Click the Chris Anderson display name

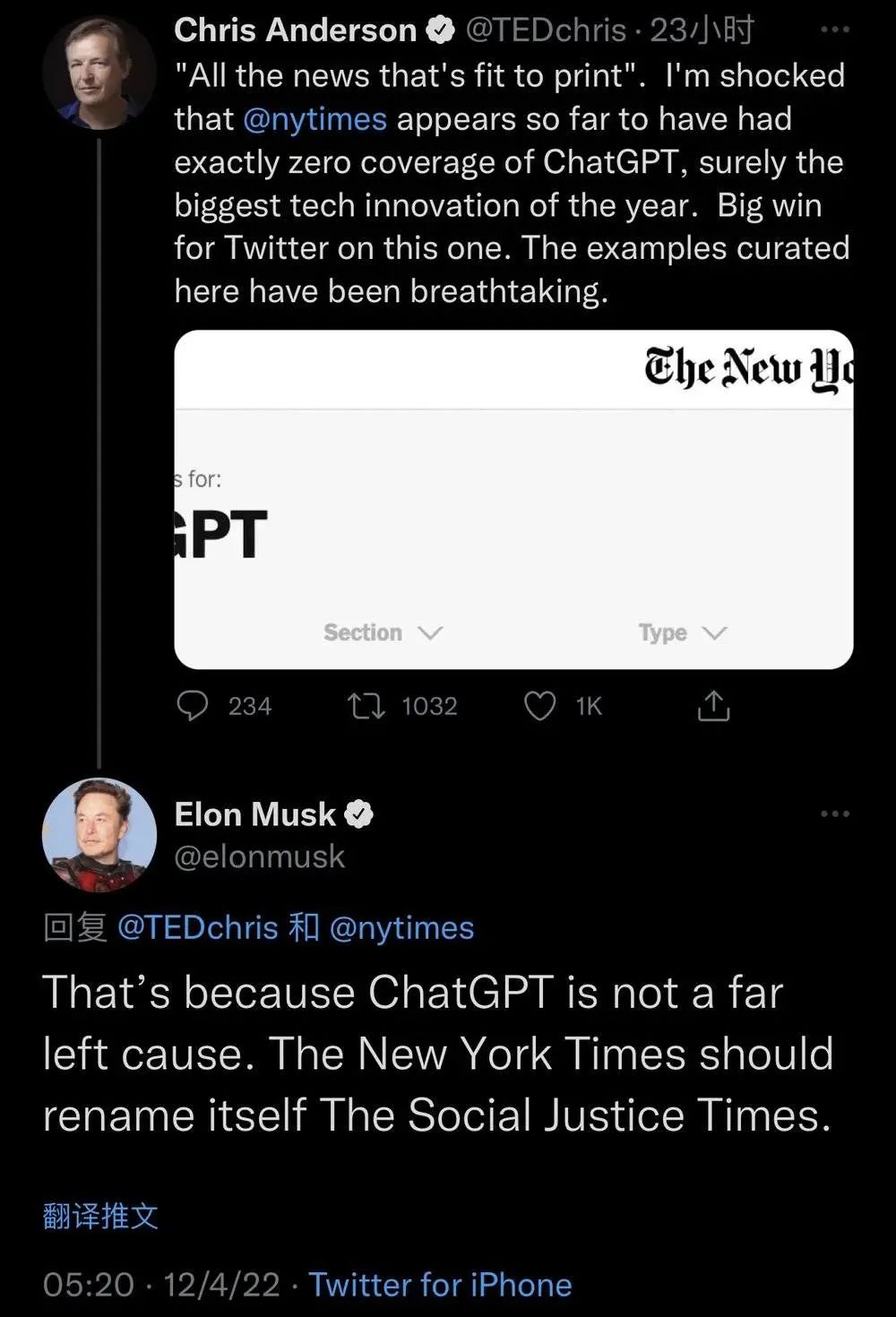click(x=295, y=30)
